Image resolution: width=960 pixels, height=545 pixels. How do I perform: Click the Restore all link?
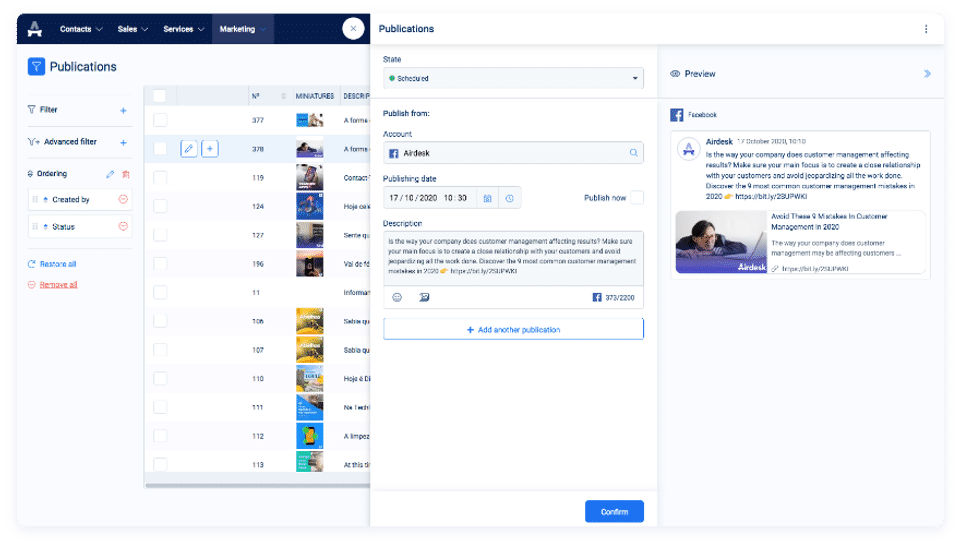click(x=58, y=264)
